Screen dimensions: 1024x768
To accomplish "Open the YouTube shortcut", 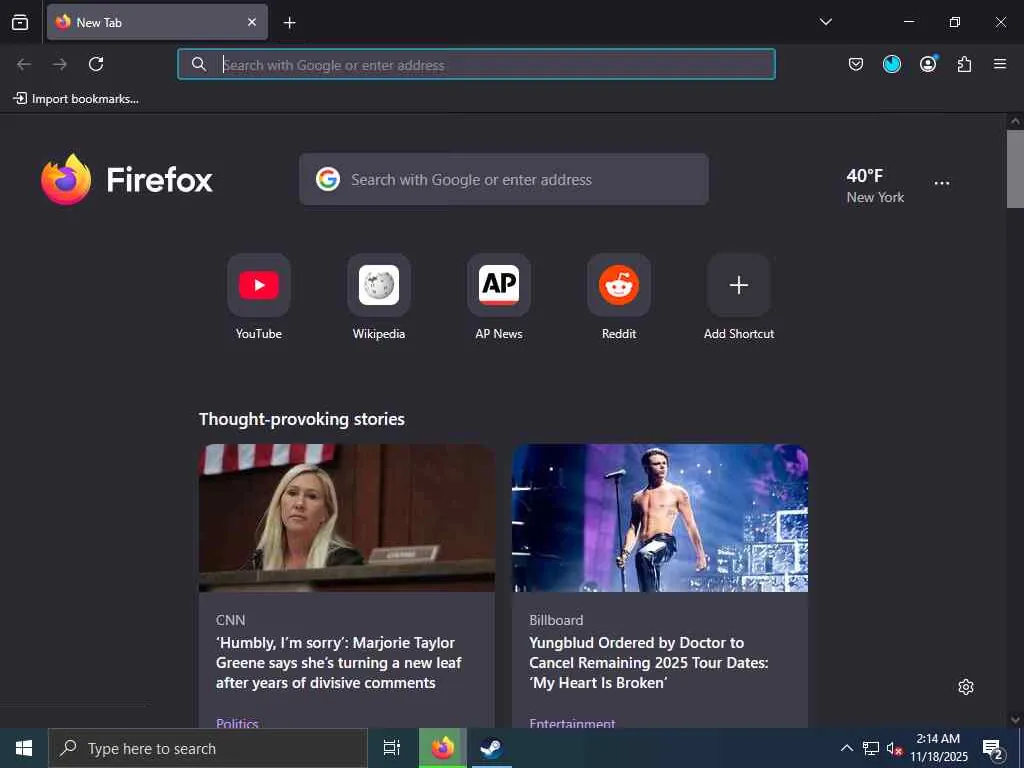I will (x=259, y=297).
